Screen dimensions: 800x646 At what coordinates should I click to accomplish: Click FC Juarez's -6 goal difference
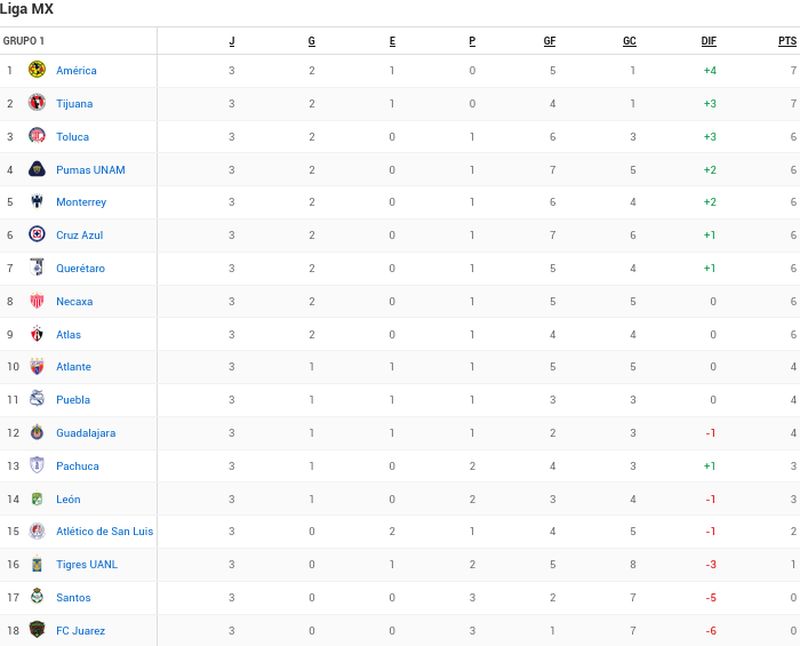coord(711,631)
